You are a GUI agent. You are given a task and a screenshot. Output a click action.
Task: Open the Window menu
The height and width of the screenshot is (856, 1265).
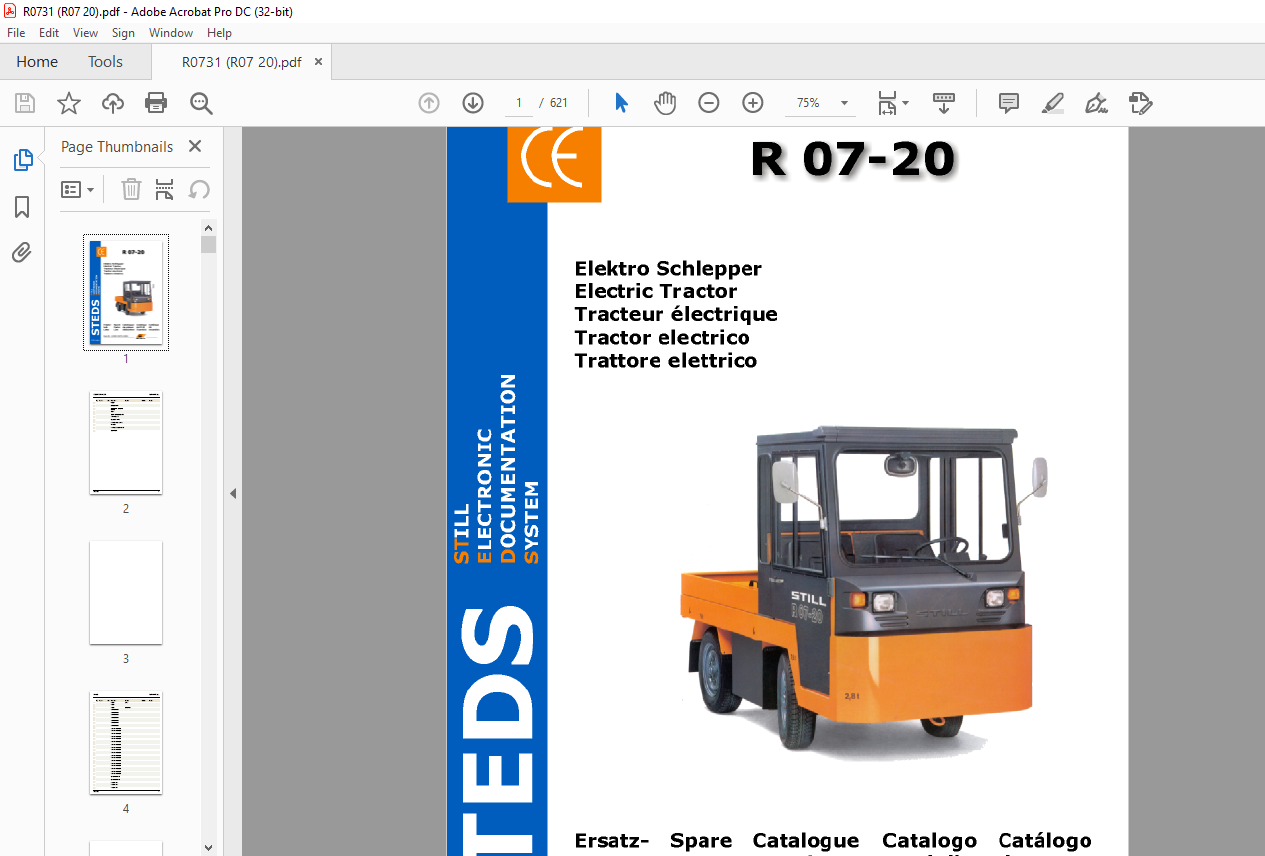171,33
